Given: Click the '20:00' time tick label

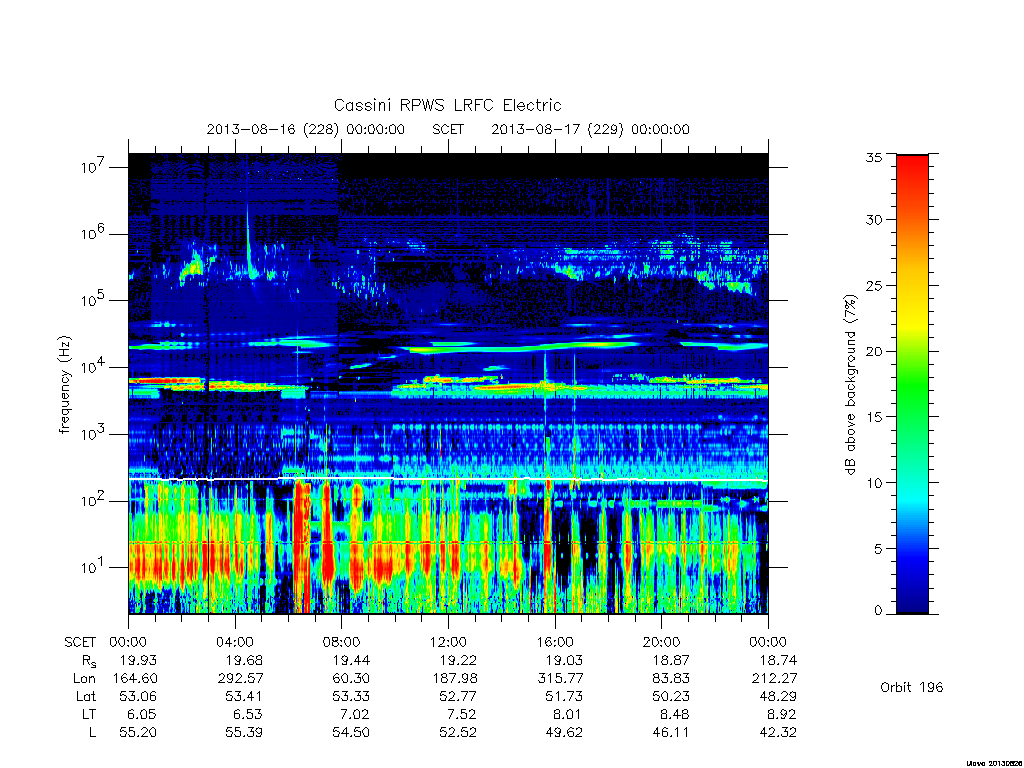Looking at the screenshot, I should tap(661, 642).
